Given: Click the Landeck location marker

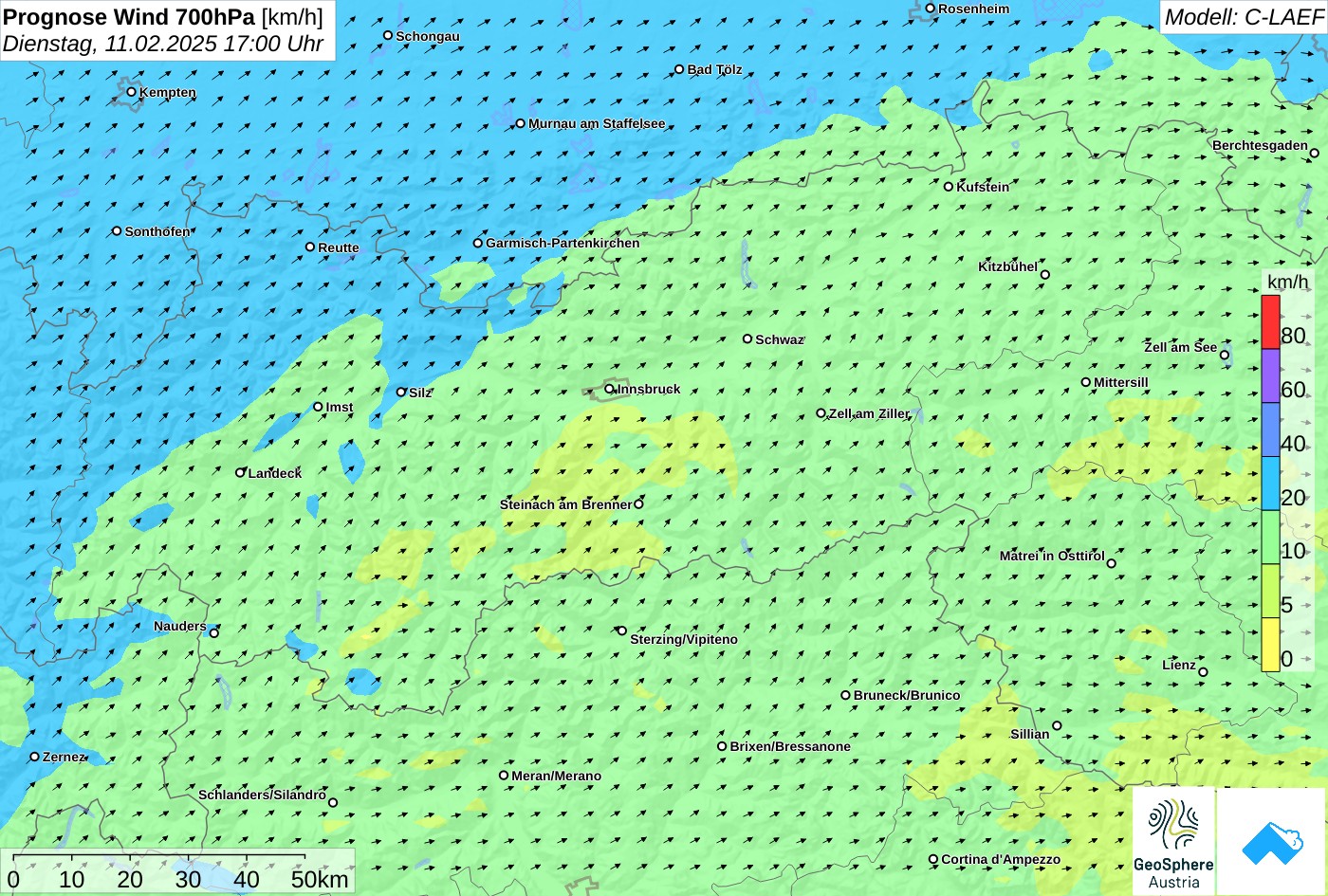Looking at the screenshot, I should pos(241,472).
